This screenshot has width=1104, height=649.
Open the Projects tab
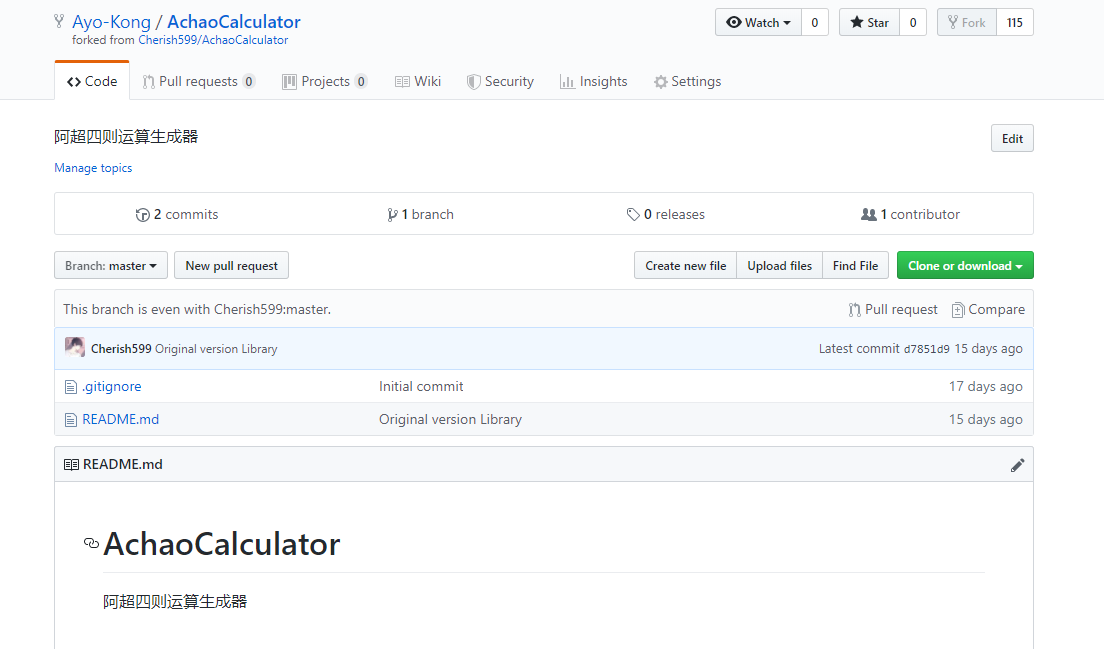[x=325, y=81]
